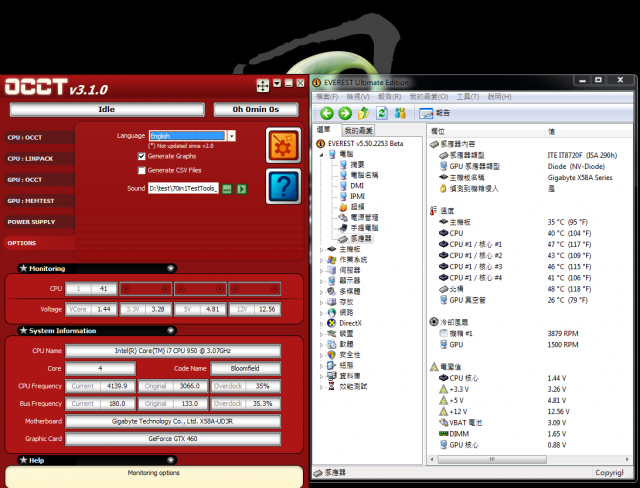Switch to CPU : LINPACK tab

point(39,159)
